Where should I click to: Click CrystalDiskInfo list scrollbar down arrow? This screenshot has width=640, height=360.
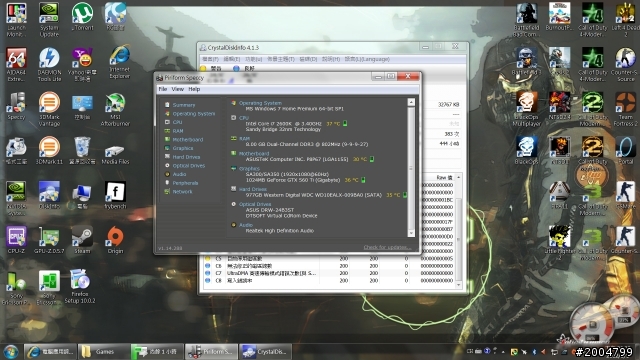pyautogui.click(x=459, y=285)
